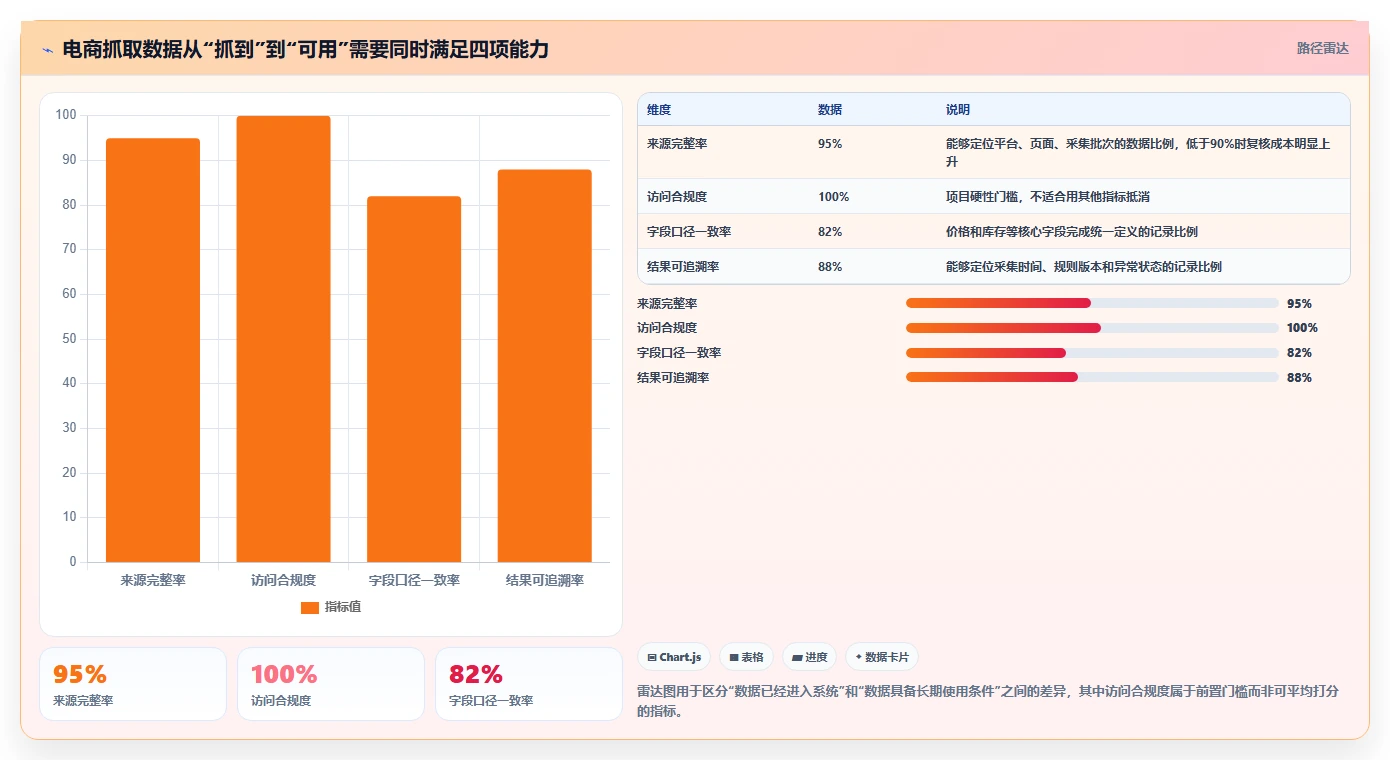Click the 100% value after the progress bar
The image size is (1390, 760).
click(1302, 328)
